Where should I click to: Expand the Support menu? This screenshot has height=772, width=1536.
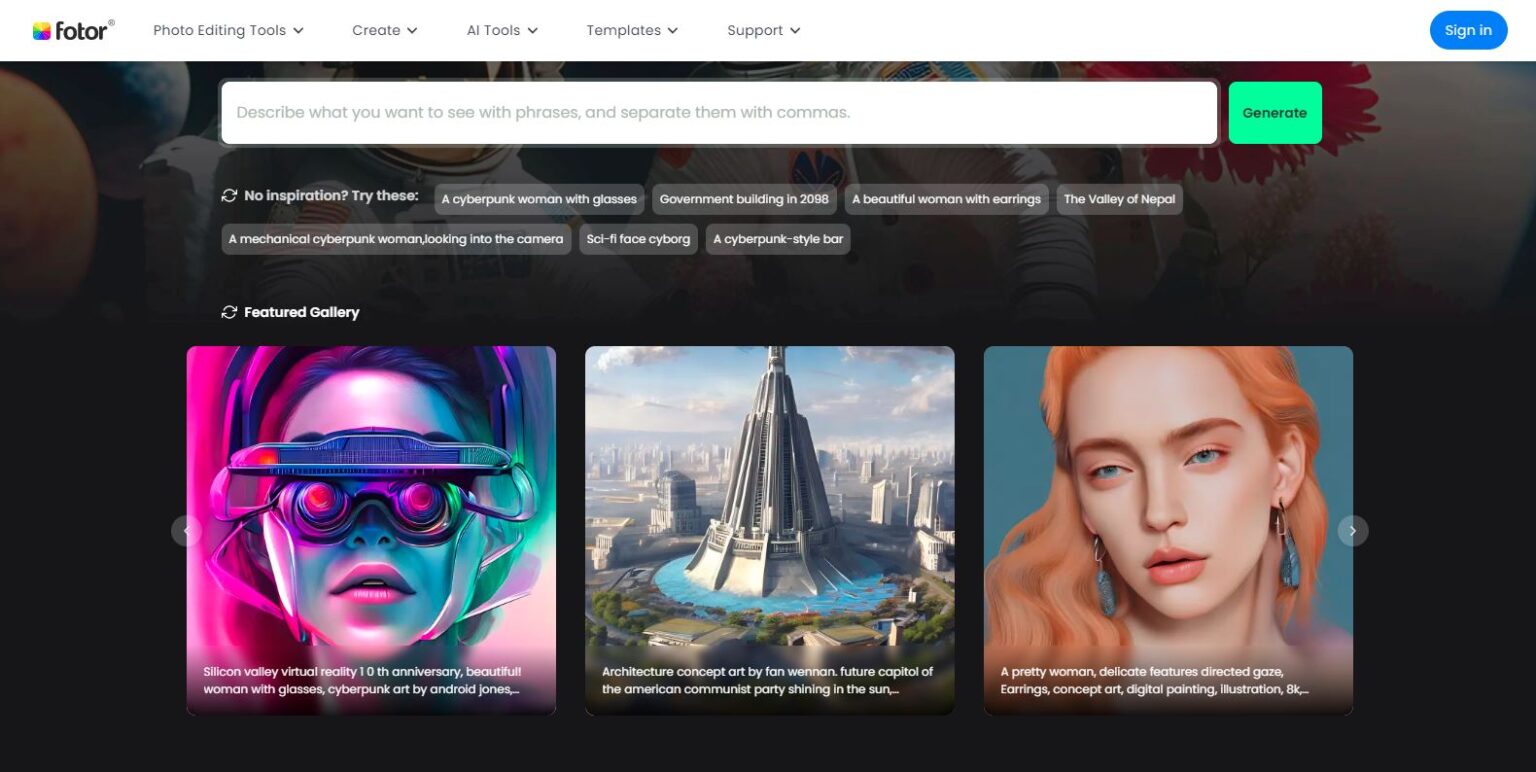[x=762, y=30]
